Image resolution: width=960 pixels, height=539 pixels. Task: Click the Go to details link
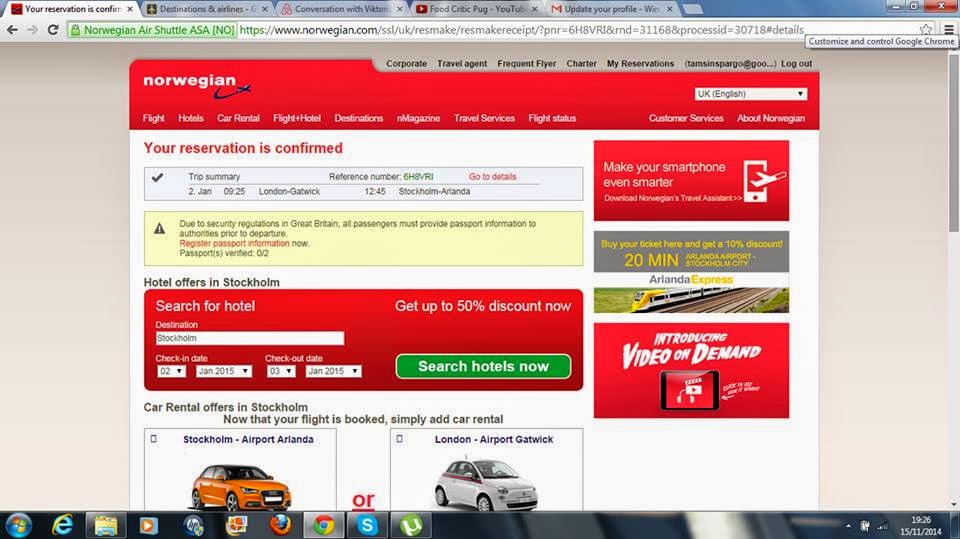[492, 176]
